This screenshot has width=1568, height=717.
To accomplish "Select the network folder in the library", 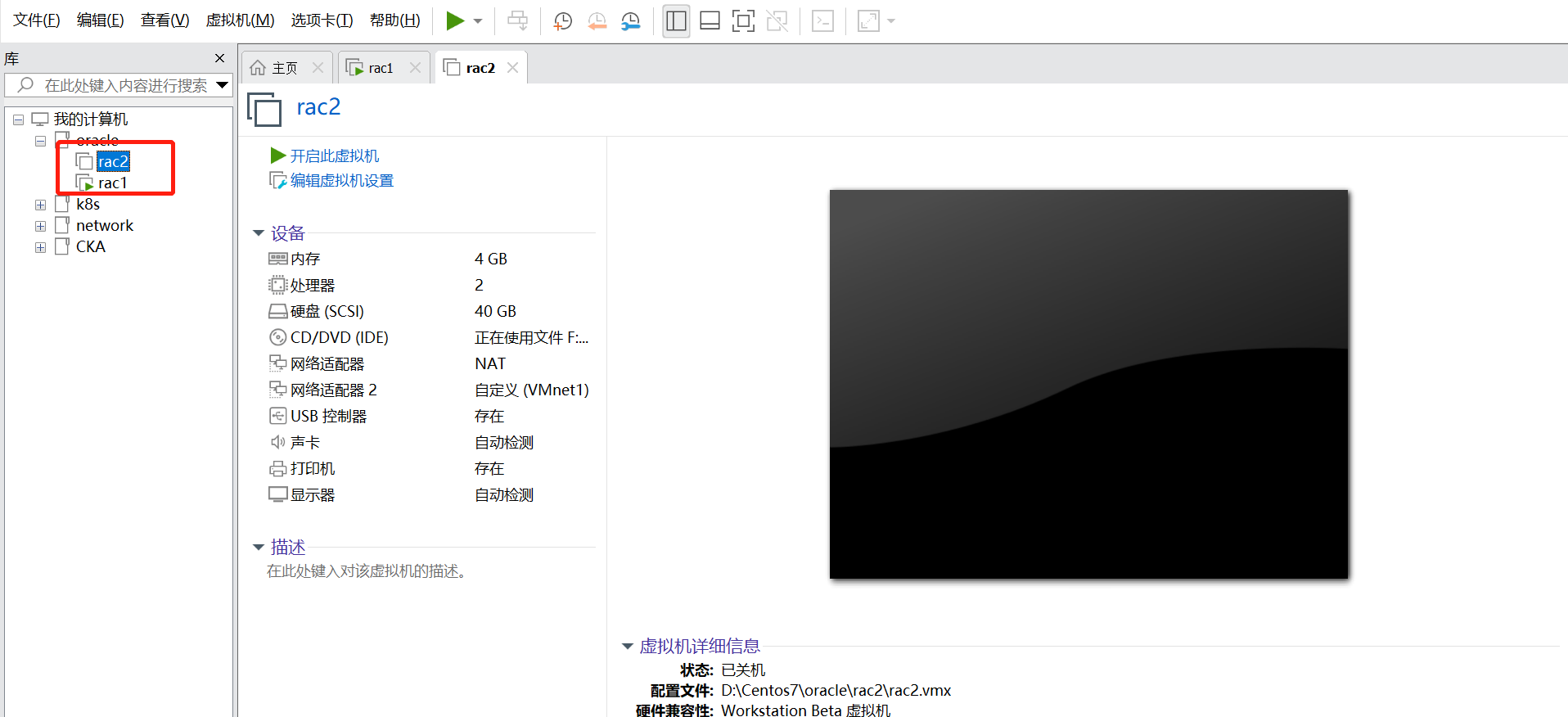I will (x=105, y=225).
